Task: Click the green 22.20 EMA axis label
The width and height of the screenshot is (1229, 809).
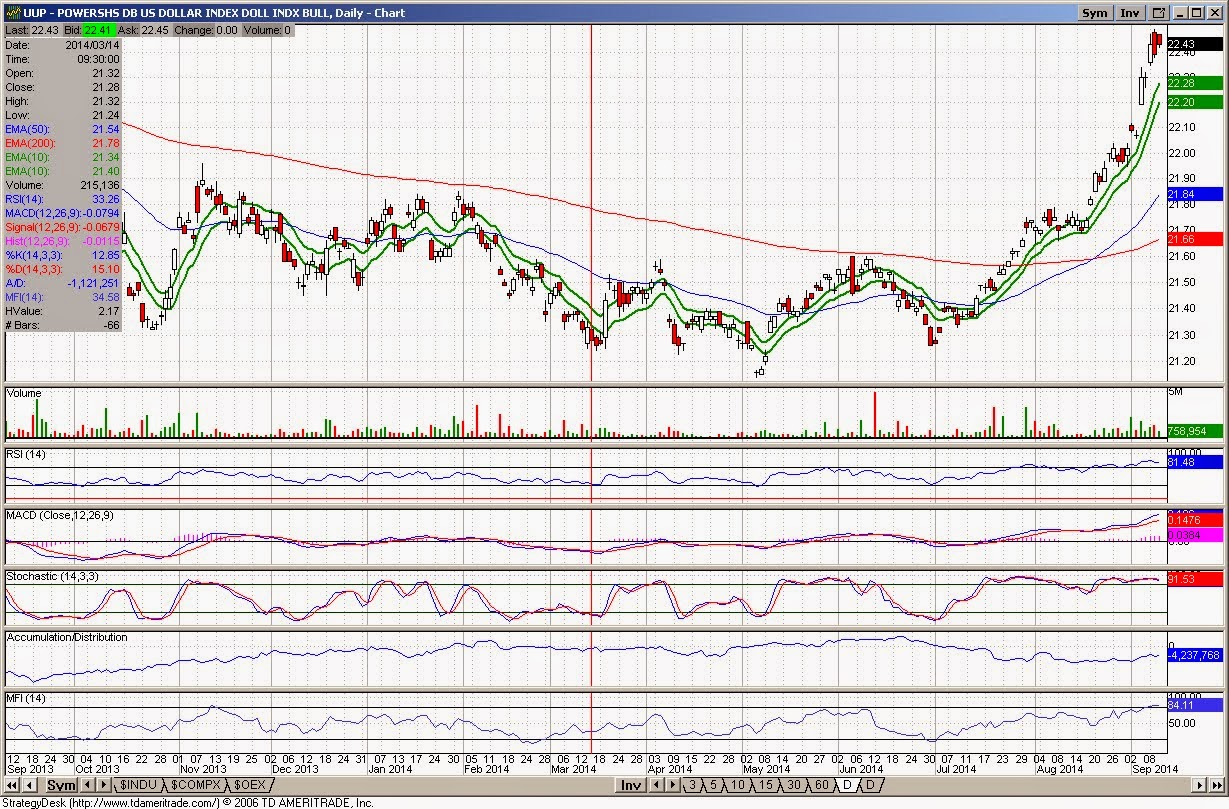Action: (x=1194, y=102)
